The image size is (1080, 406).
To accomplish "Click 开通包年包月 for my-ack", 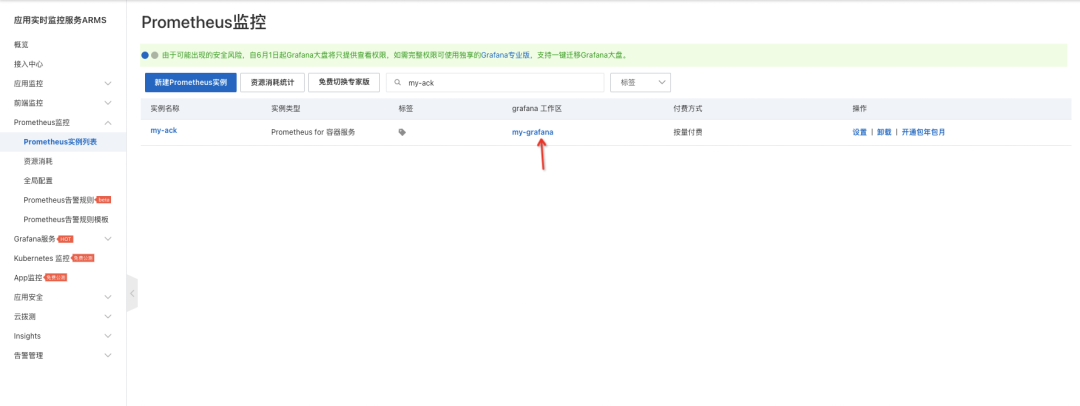I will [x=923, y=132].
